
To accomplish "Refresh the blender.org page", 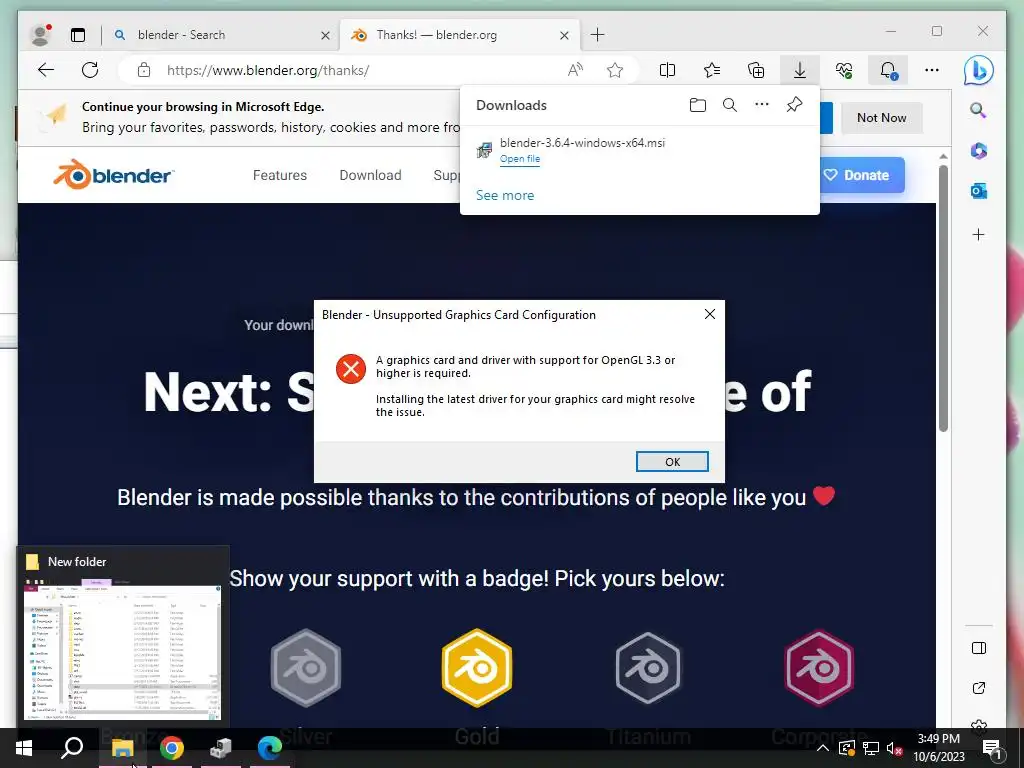I will pyautogui.click(x=90, y=70).
